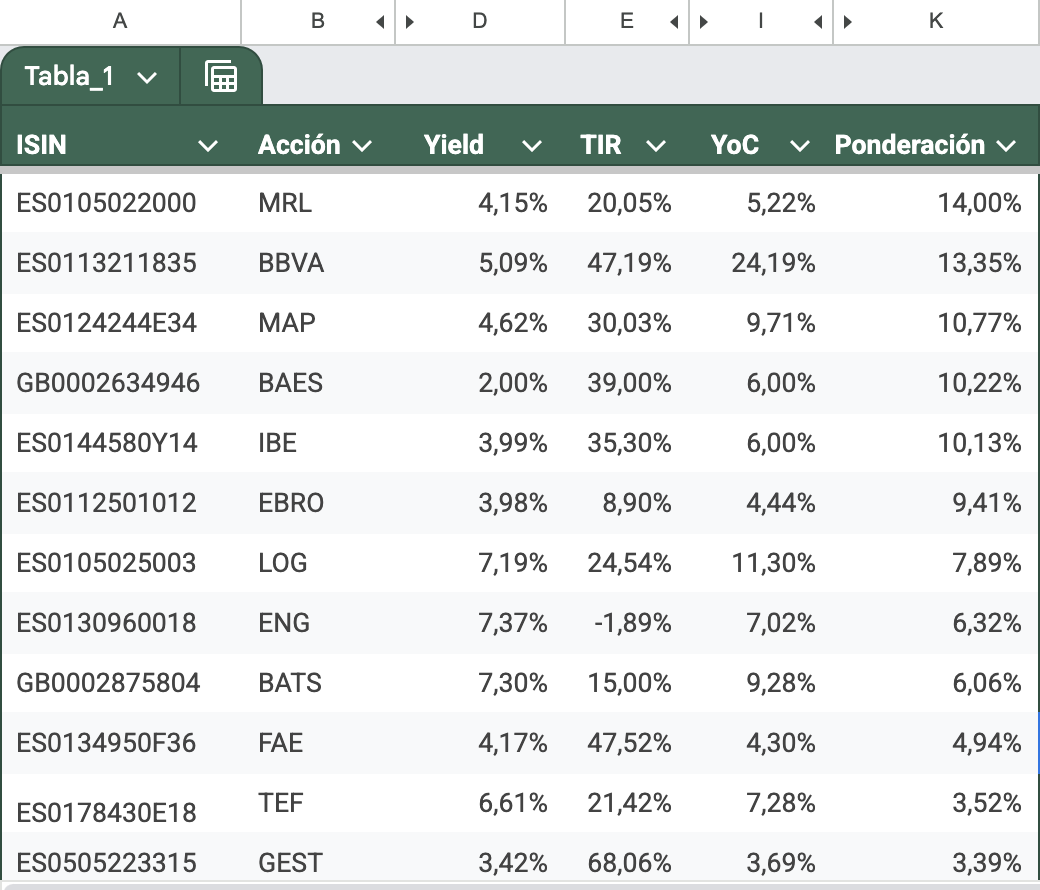The width and height of the screenshot is (1040, 890).
Task: Click the ISIN header cell
Action: (121, 135)
